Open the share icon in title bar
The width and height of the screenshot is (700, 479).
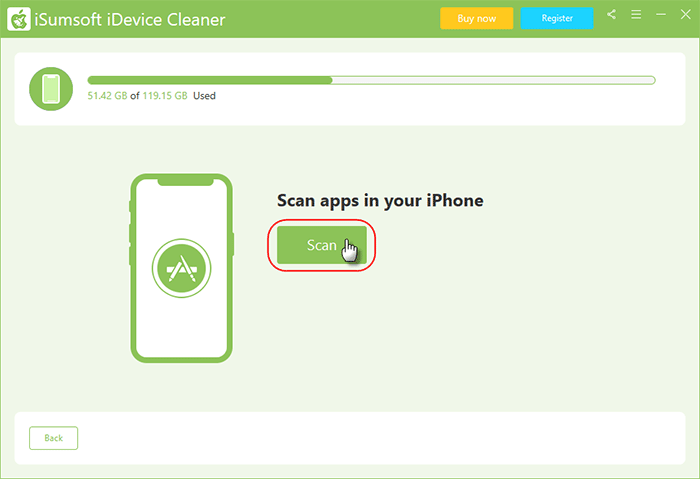[611, 15]
